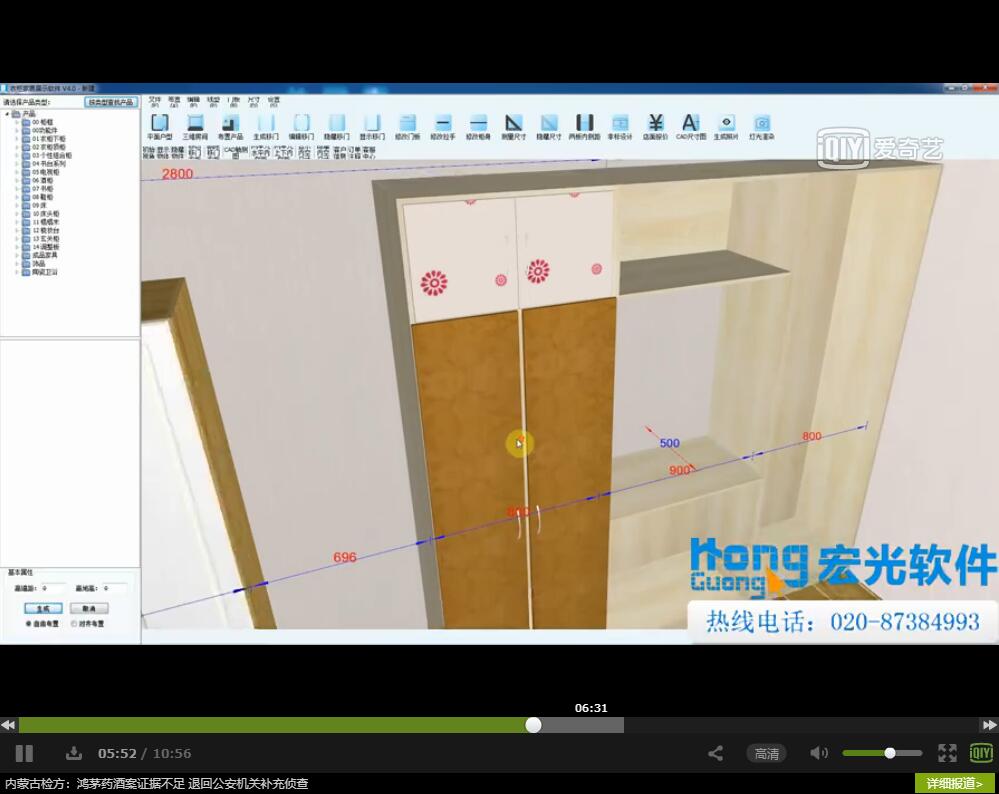Select the 12 梳妆台 tree item

coord(46,231)
